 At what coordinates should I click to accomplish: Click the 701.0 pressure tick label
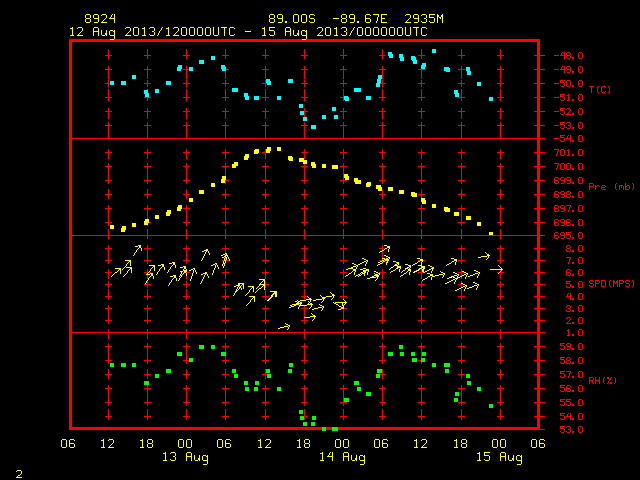(568, 153)
